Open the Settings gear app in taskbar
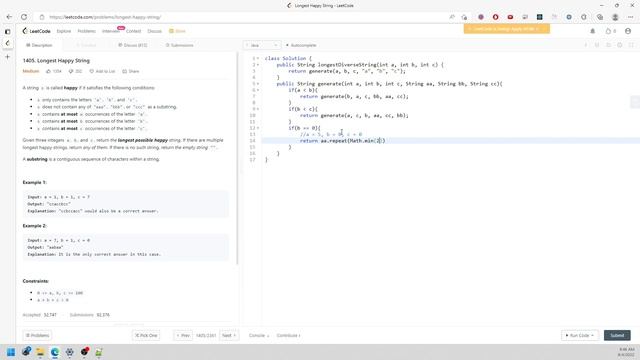This screenshot has width=640, height=360. [69, 352]
